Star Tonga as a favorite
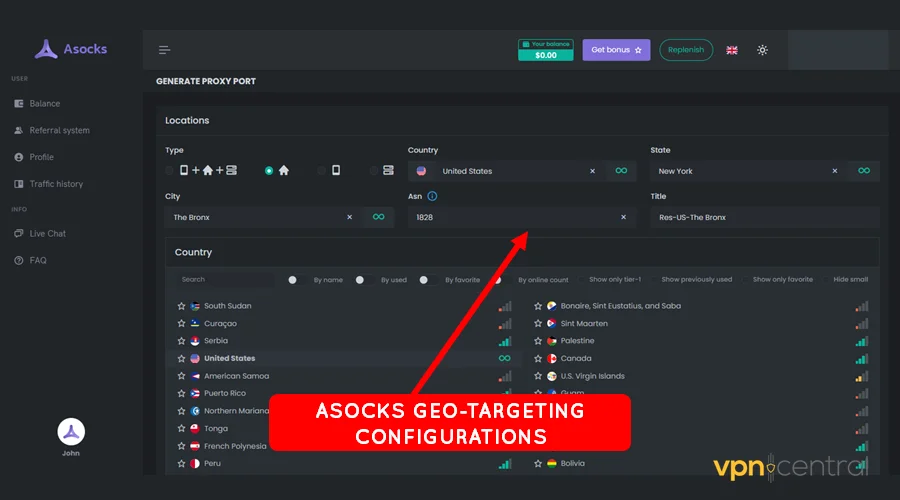Image resolution: width=900 pixels, height=500 pixels. pyautogui.click(x=181, y=428)
